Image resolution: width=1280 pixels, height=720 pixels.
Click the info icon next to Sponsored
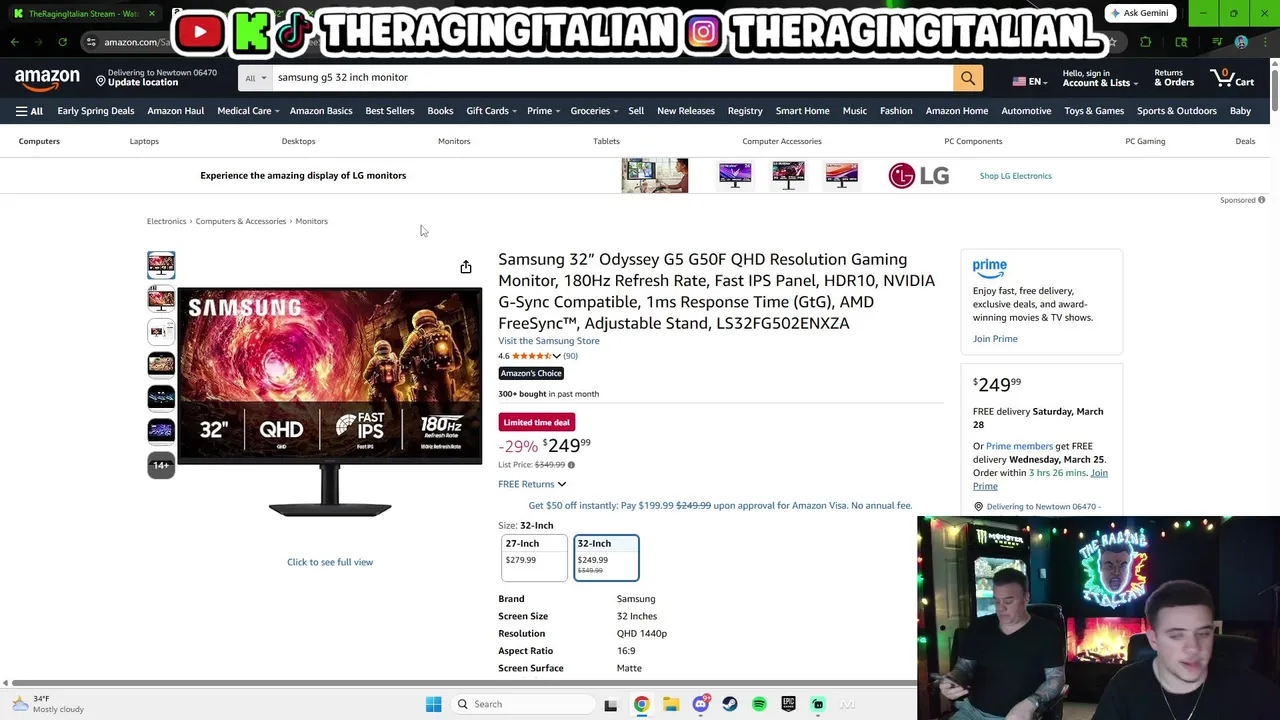point(1262,200)
